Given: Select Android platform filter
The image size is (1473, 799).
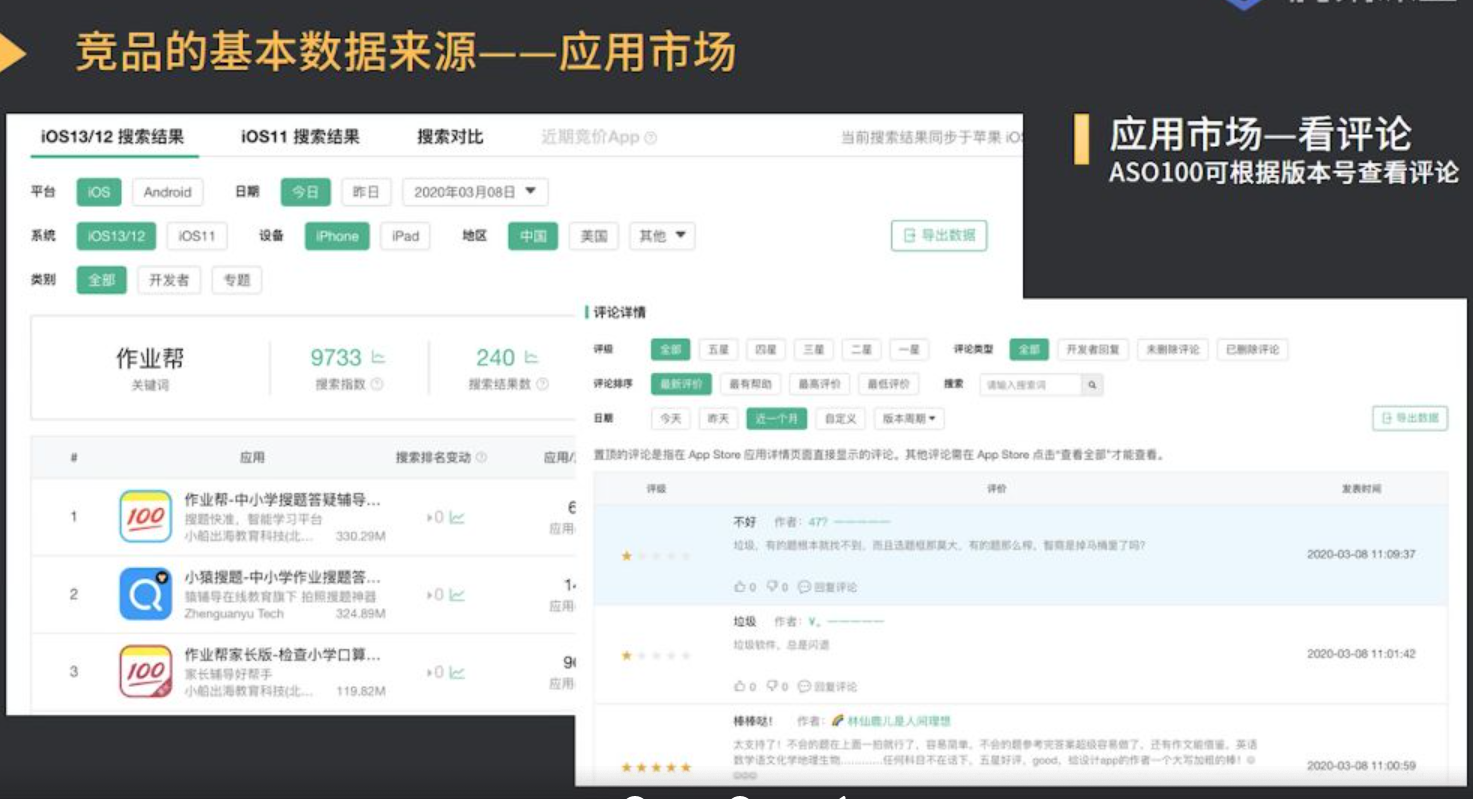Looking at the screenshot, I should 167,192.
